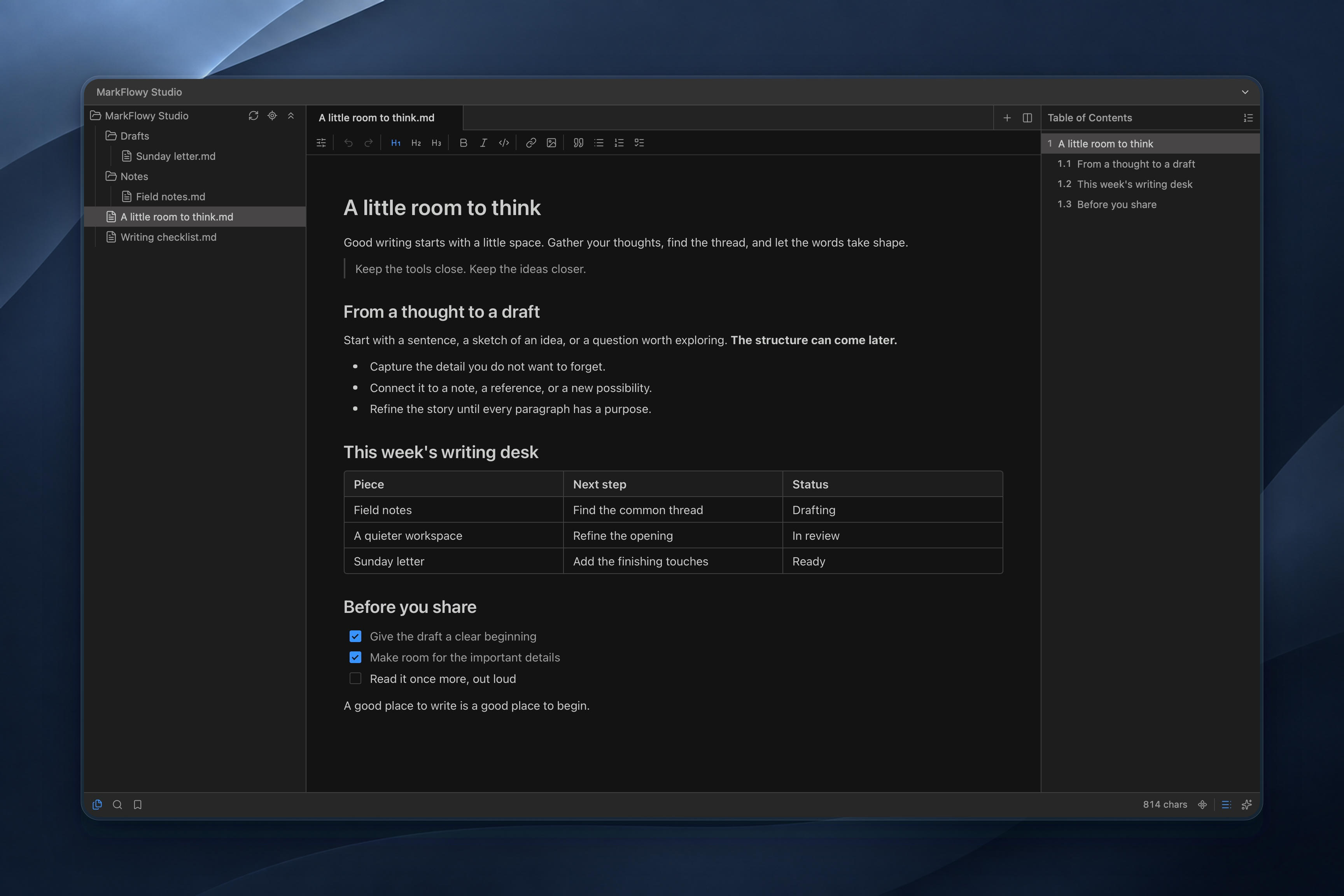Open bookmarks in the bottom bar
The width and height of the screenshot is (1344, 896).
pyautogui.click(x=138, y=805)
